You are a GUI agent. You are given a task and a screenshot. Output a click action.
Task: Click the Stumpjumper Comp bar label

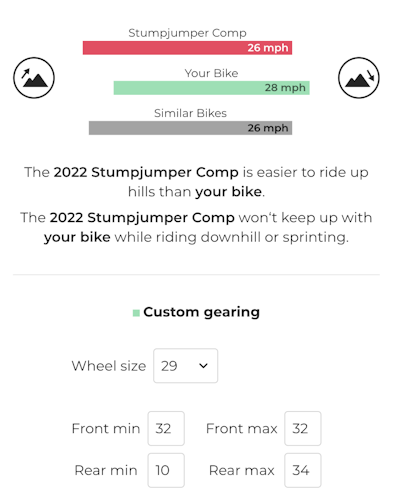(187, 33)
